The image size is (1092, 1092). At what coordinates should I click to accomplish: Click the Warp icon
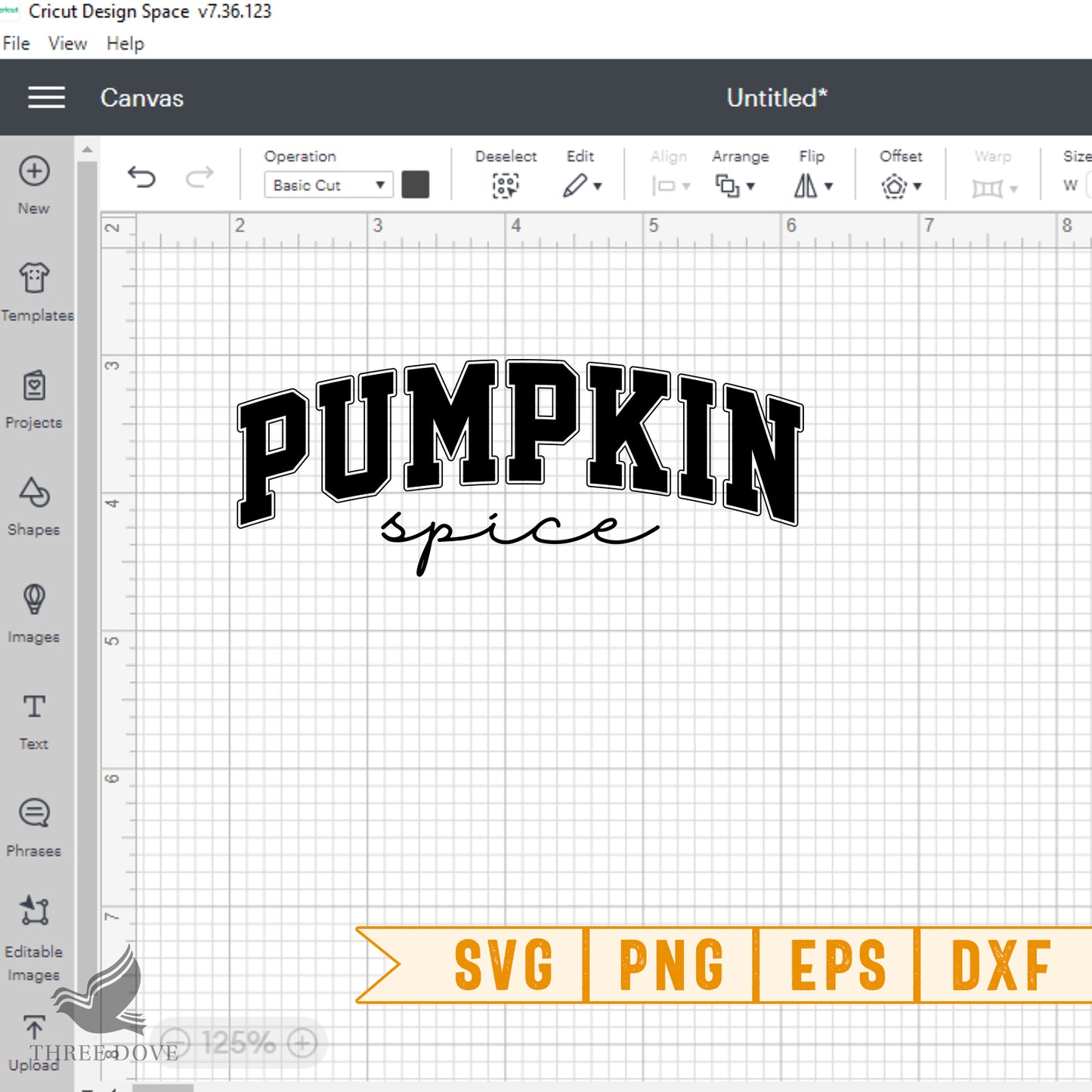click(x=987, y=188)
